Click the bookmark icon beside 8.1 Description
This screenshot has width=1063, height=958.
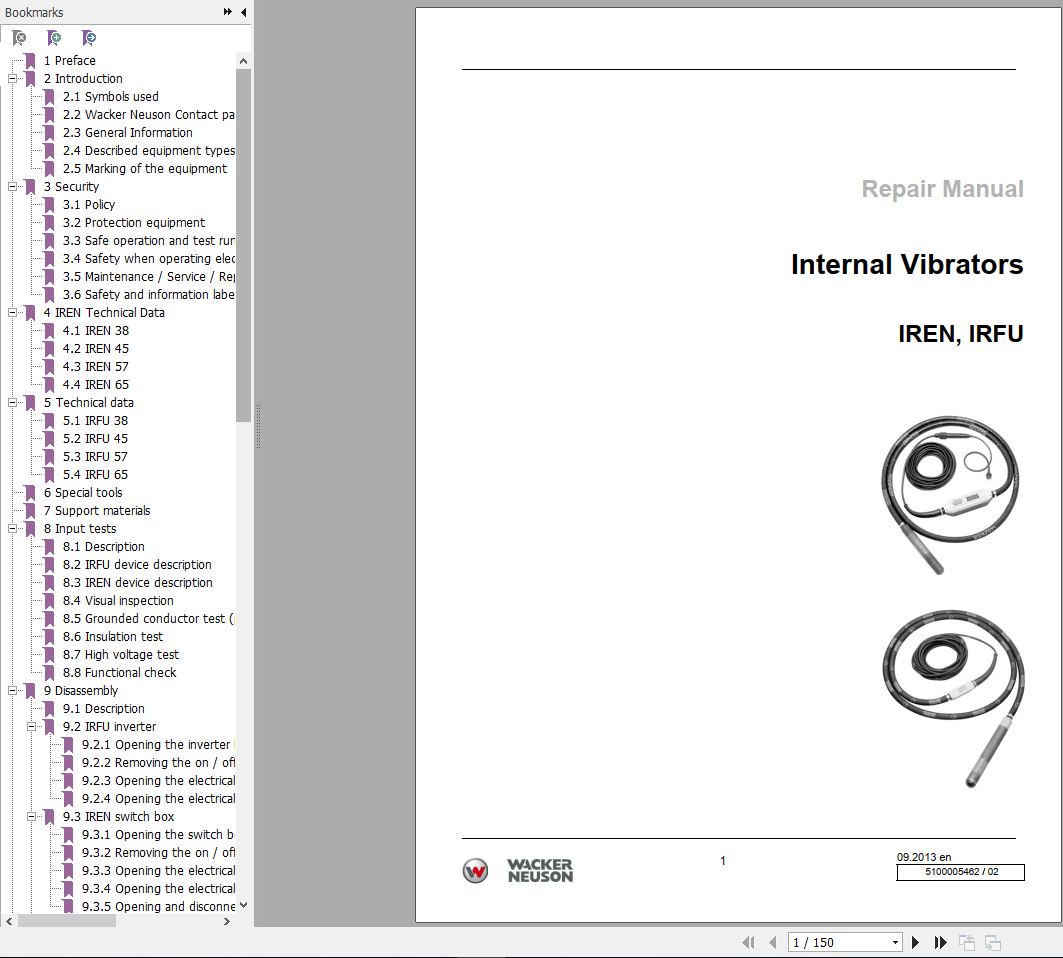49,546
